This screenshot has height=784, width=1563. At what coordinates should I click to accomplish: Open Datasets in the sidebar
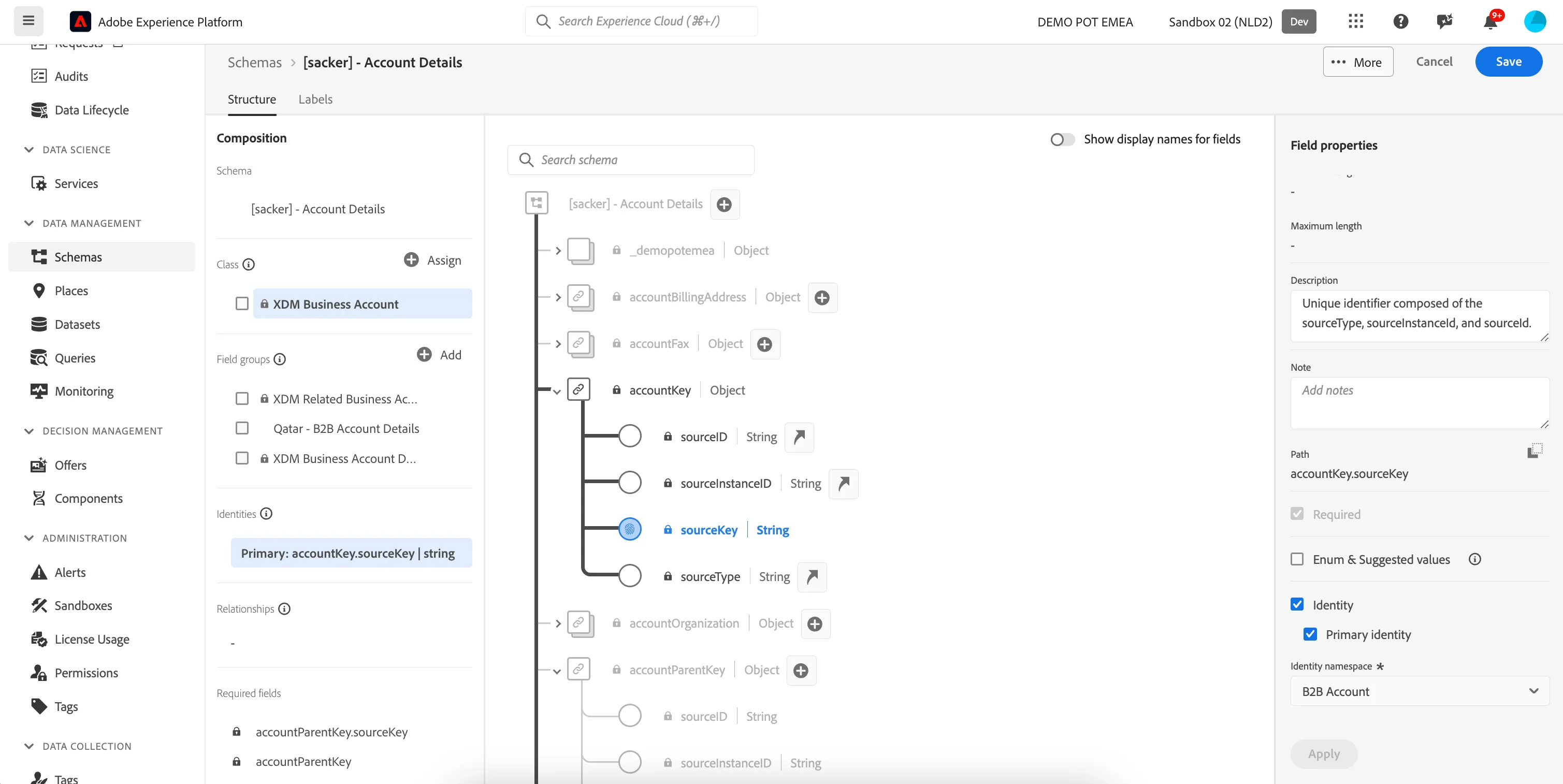[77, 324]
